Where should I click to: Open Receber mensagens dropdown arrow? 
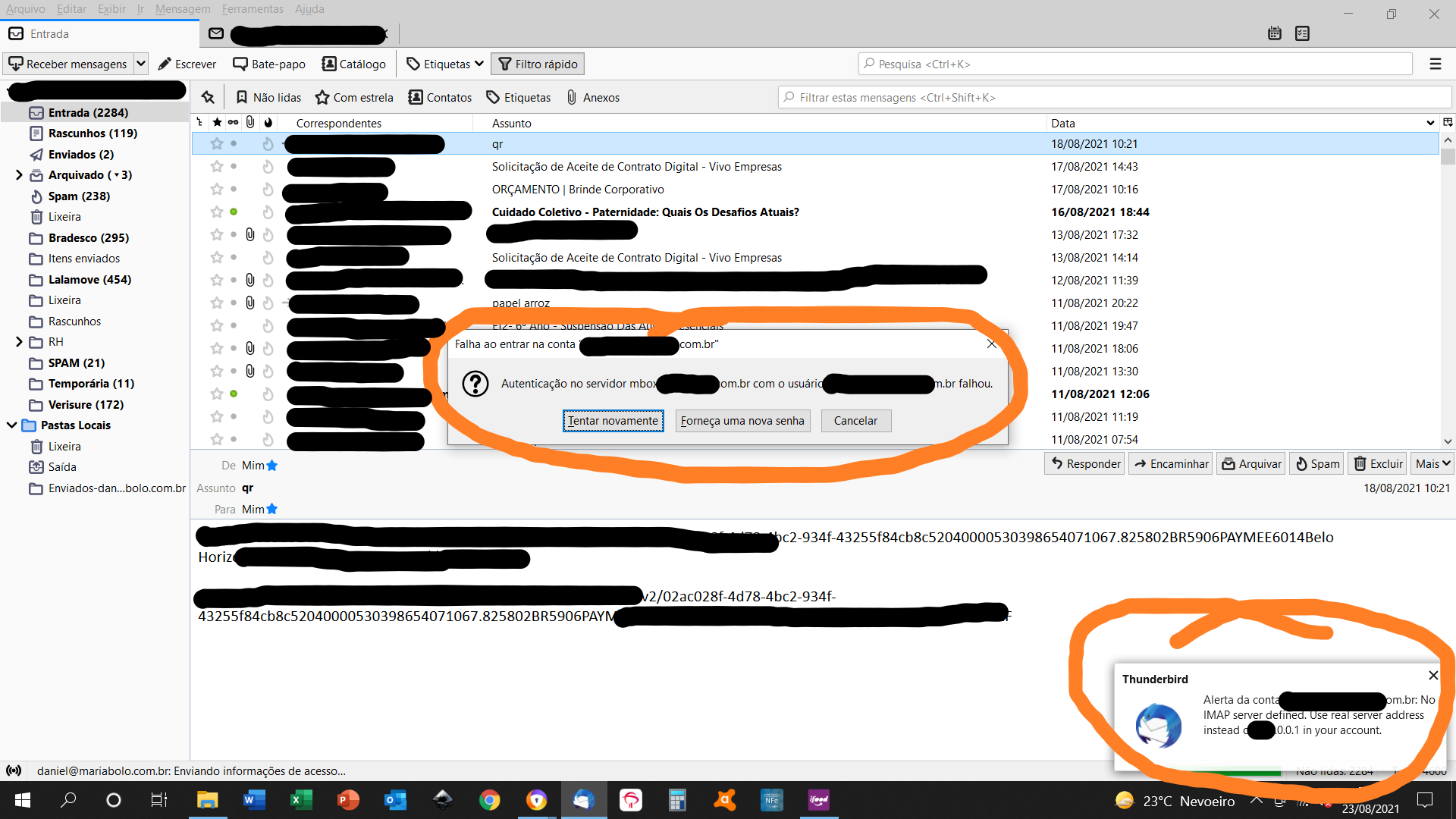click(x=140, y=64)
